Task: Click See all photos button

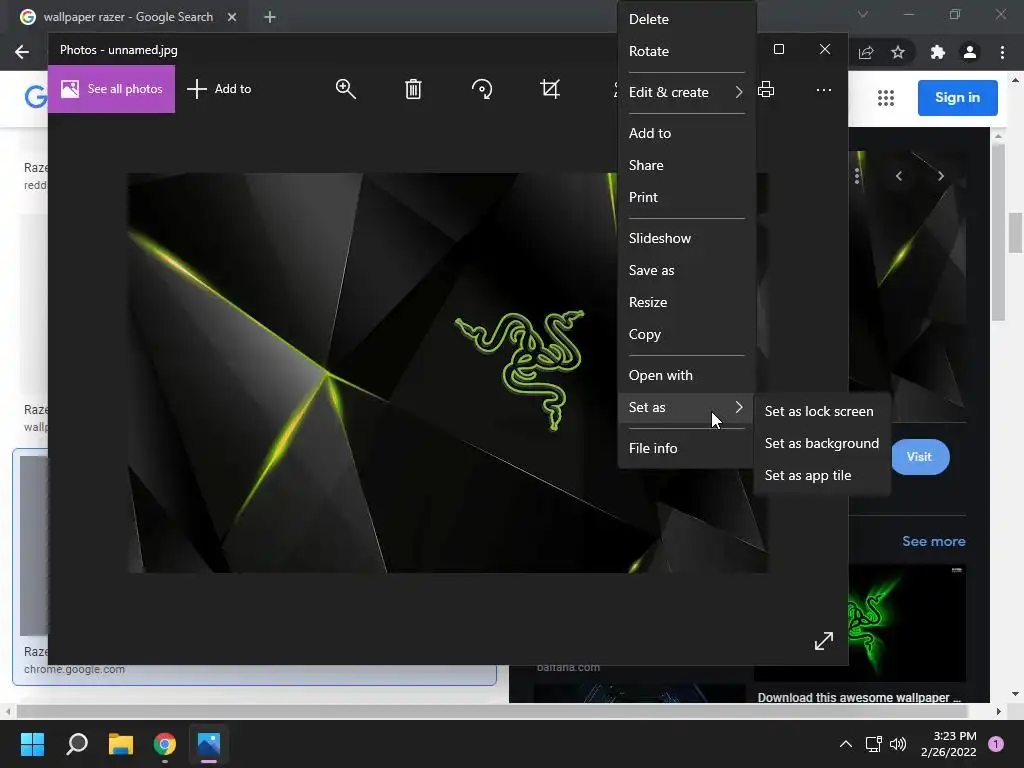Action: (112, 89)
